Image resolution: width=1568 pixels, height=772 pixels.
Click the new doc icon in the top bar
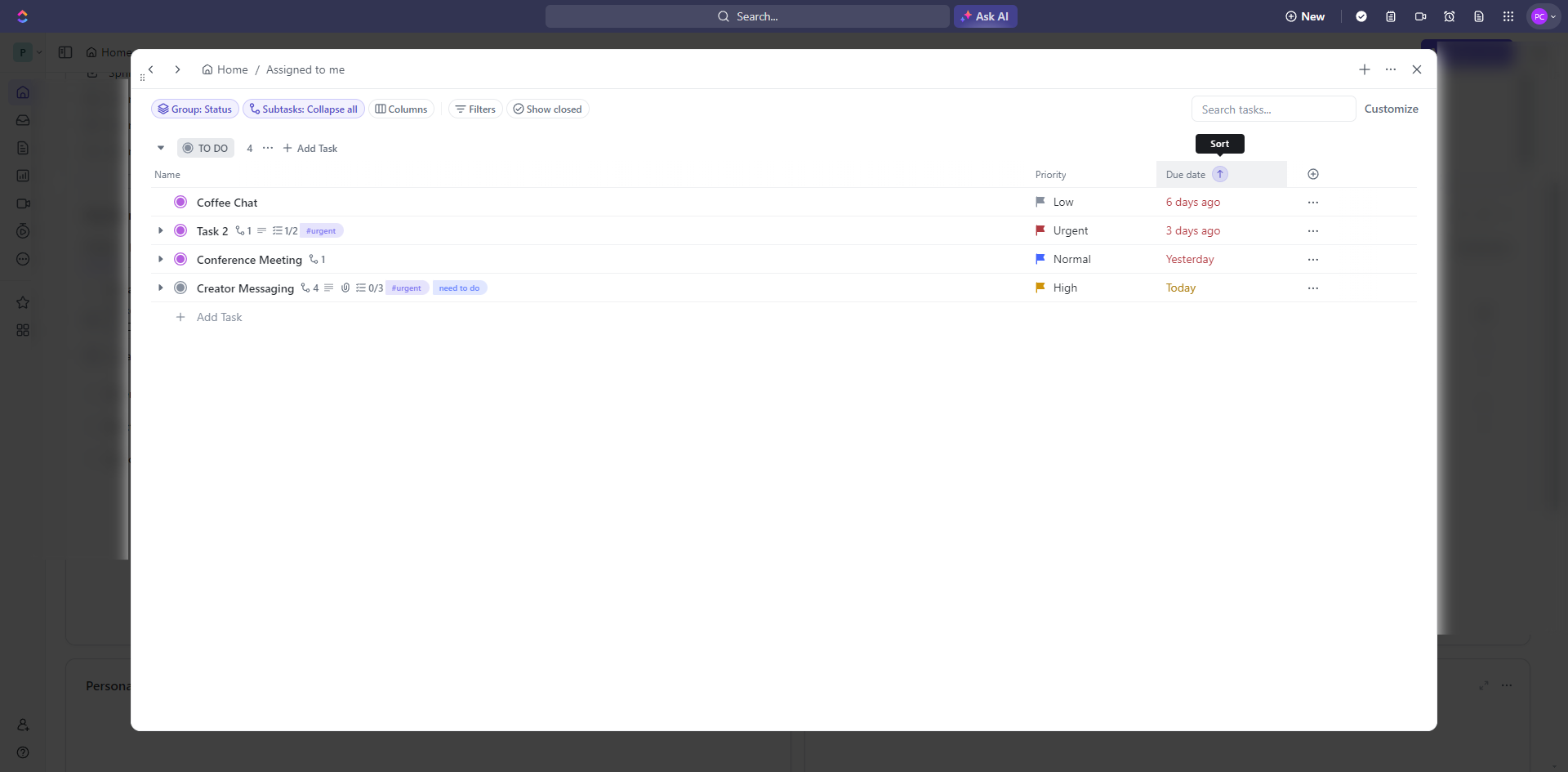tap(1479, 16)
